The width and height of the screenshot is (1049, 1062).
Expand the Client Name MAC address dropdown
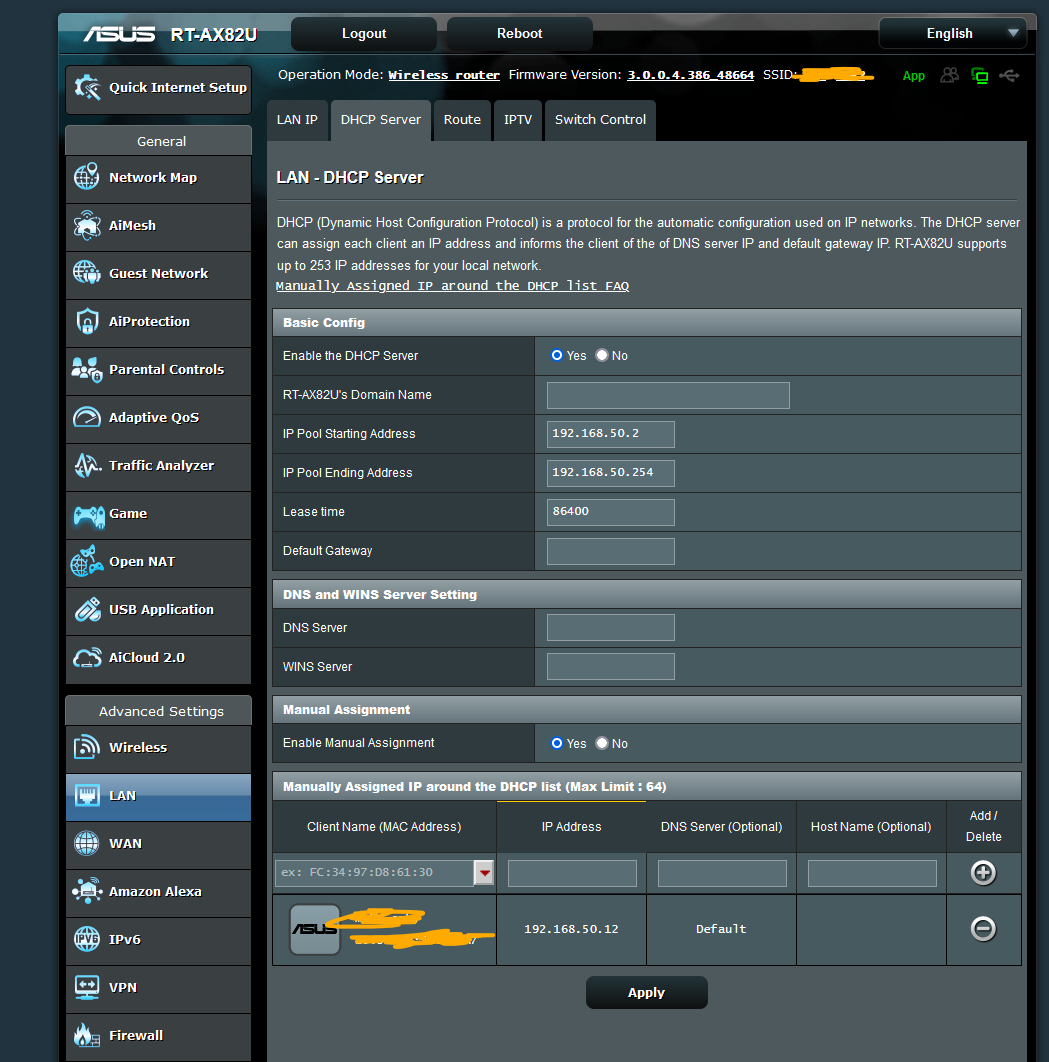coord(484,873)
